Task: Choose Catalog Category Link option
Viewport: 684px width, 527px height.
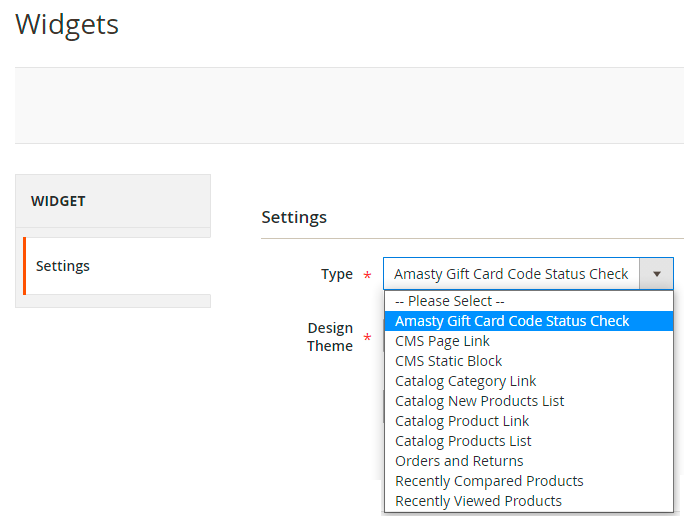Action: pos(465,381)
